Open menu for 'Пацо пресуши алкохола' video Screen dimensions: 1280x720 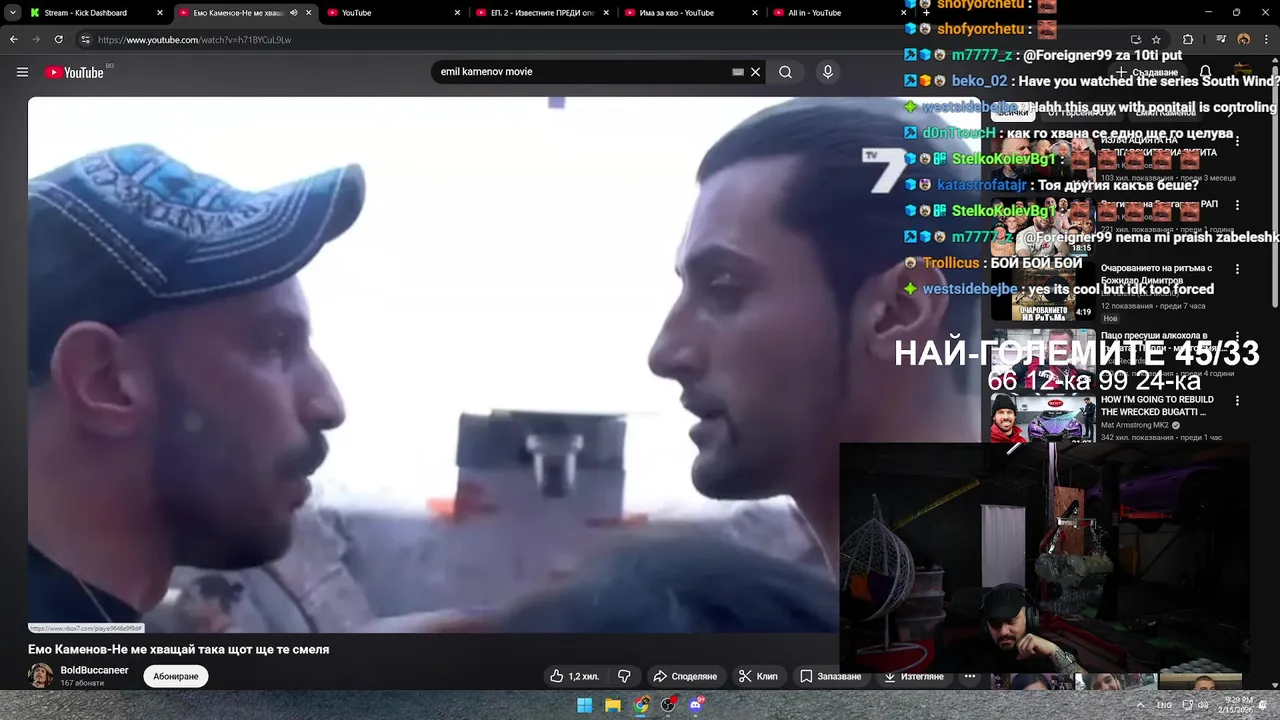tap(1237, 336)
